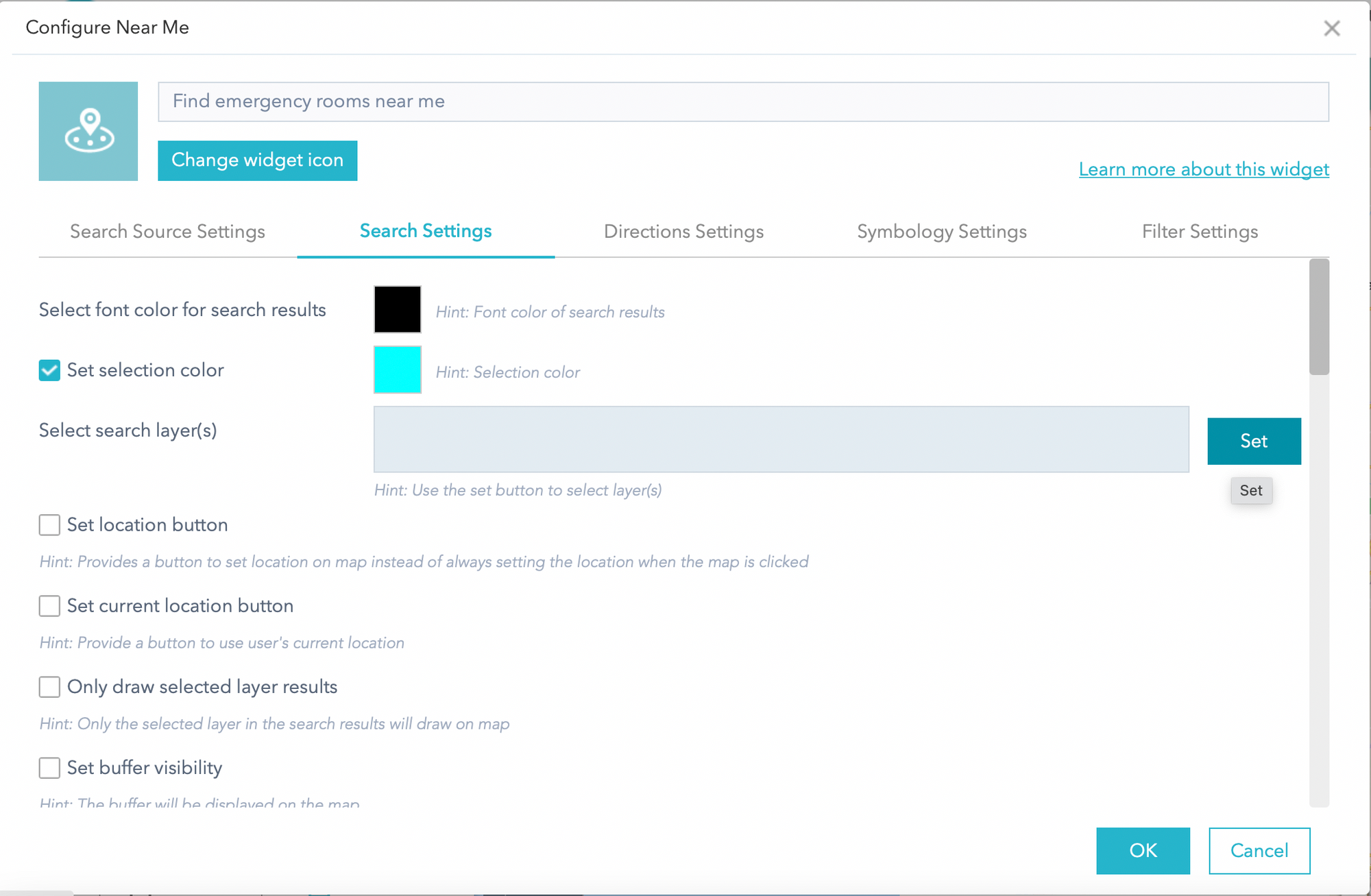Image resolution: width=1371 pixels, height=896 pixels.
Task: Switch to Directions Settings tab
Action: (683, 231)
